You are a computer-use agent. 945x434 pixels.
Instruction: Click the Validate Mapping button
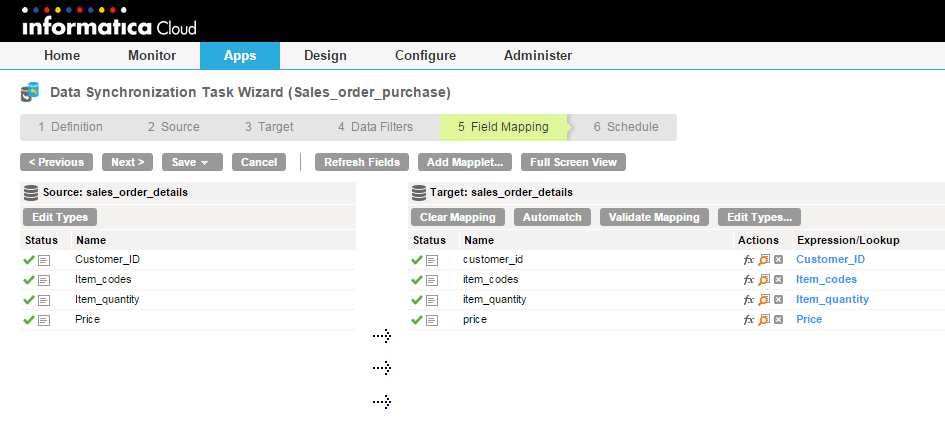pos(654,217)
